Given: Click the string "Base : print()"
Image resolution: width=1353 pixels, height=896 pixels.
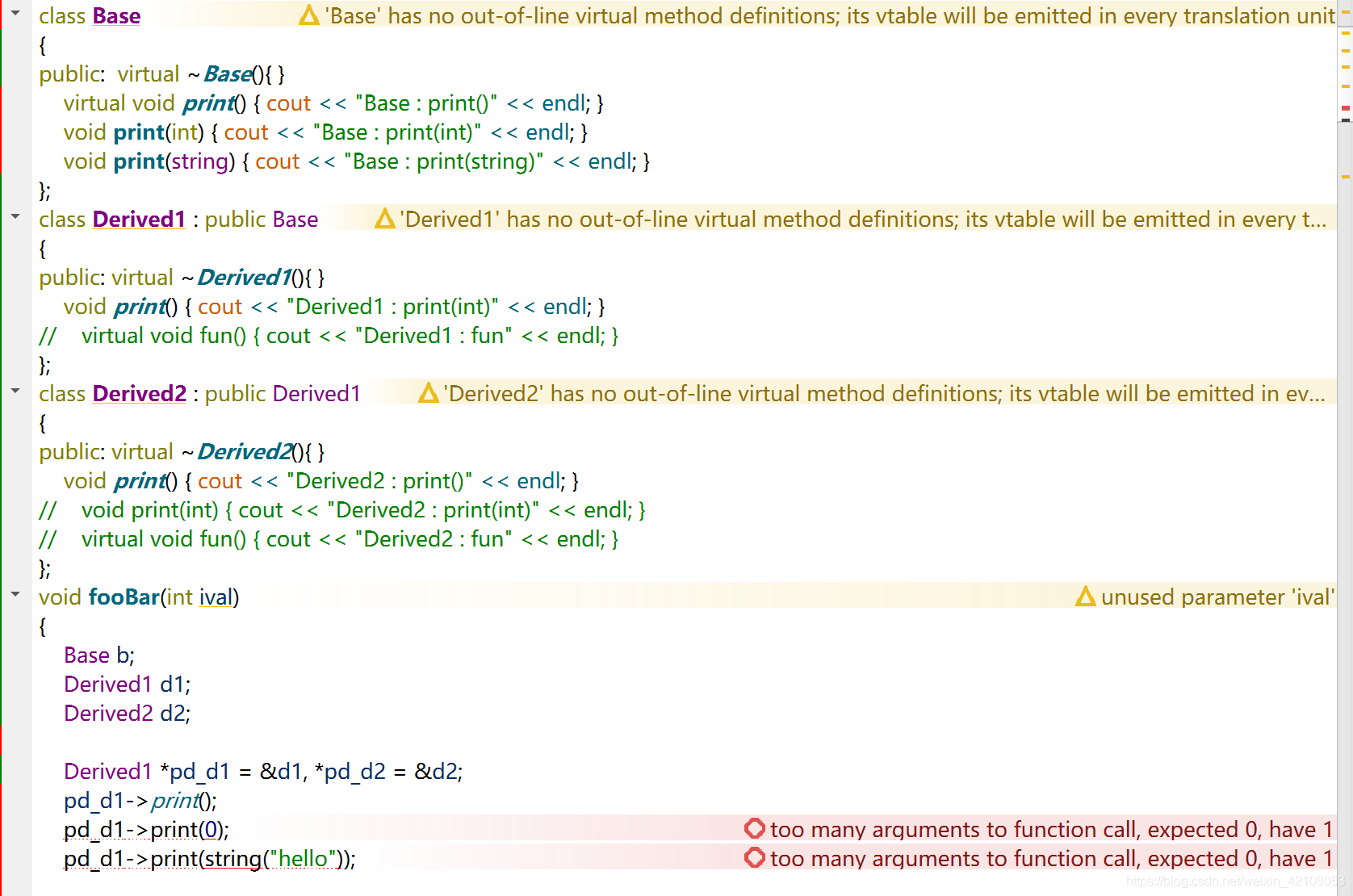Looking at the screenshot, I should coord(426,103).
